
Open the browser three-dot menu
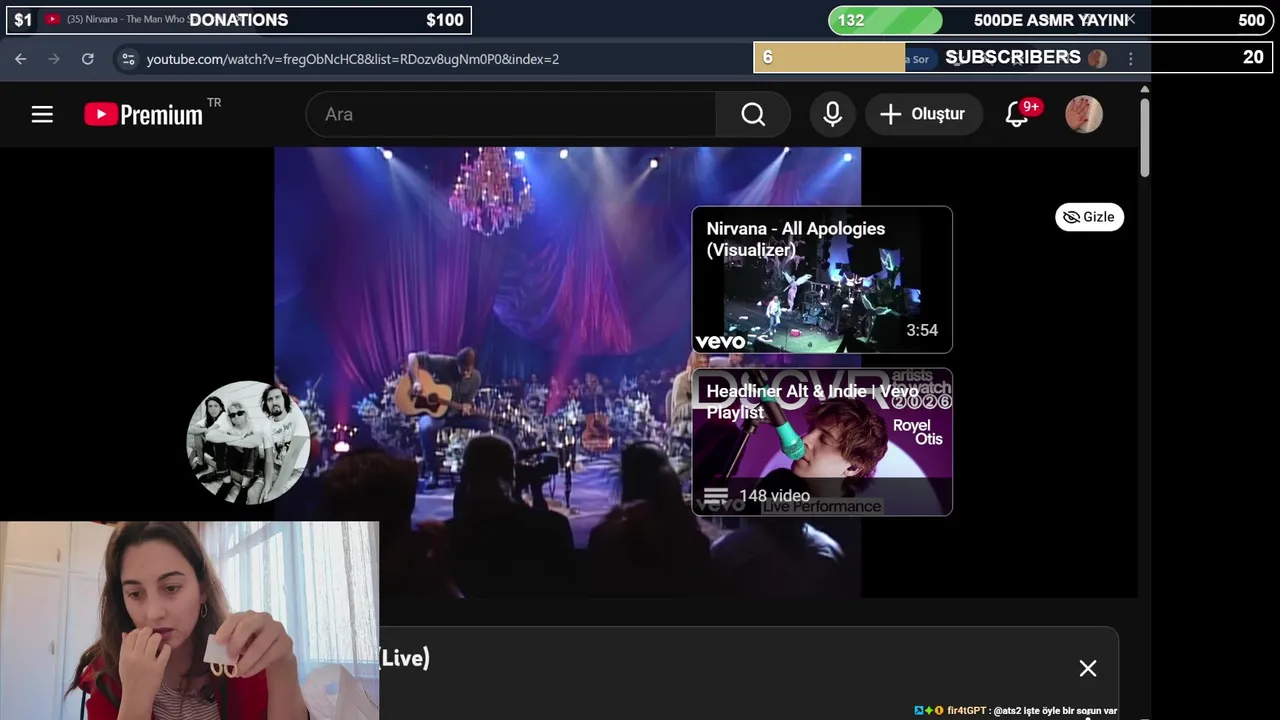[1131, 59]
